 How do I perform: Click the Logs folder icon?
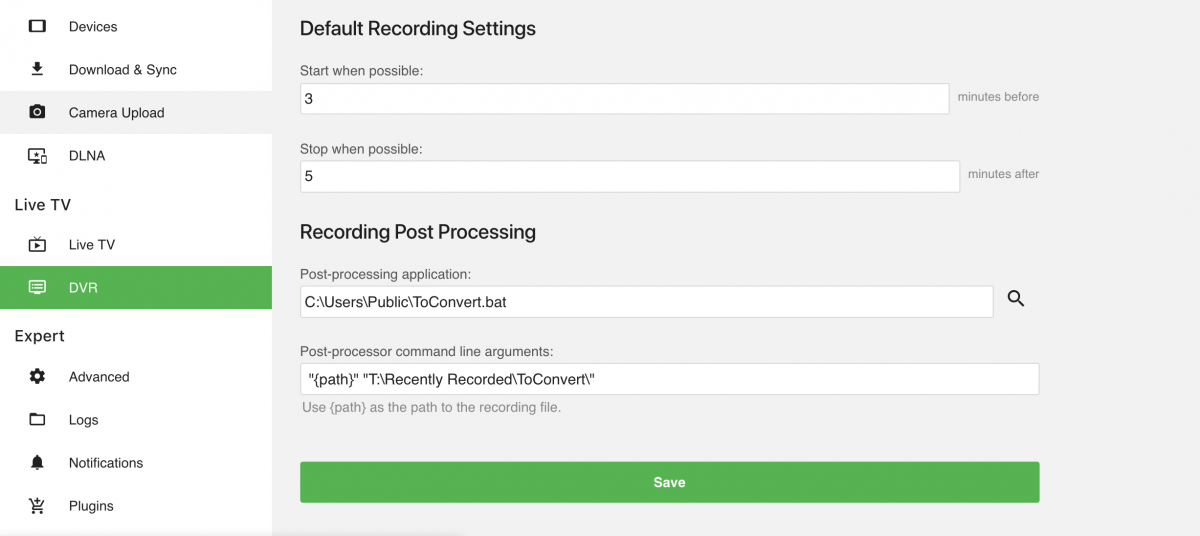click(37, 419)
